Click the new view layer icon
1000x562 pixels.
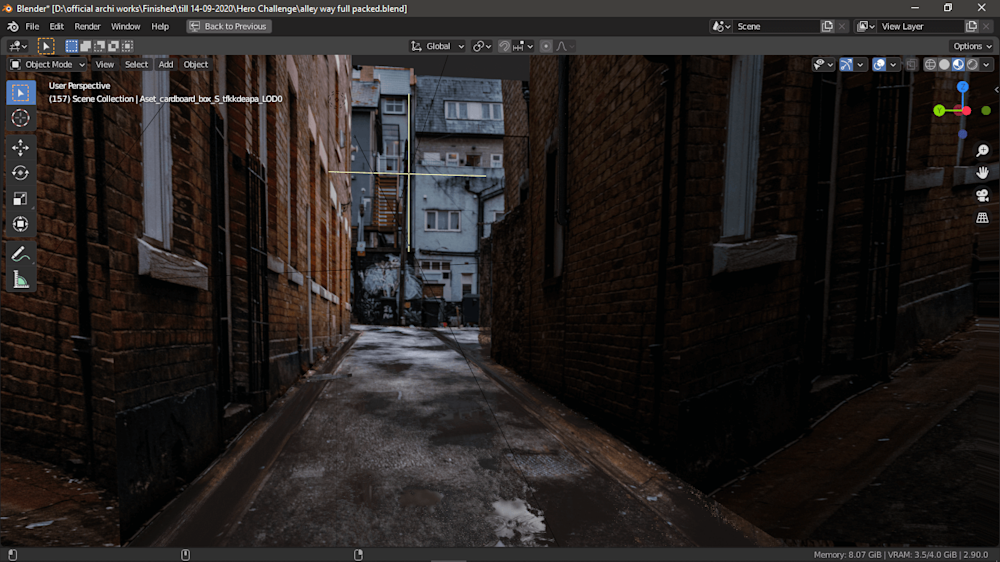coord(971,26)
